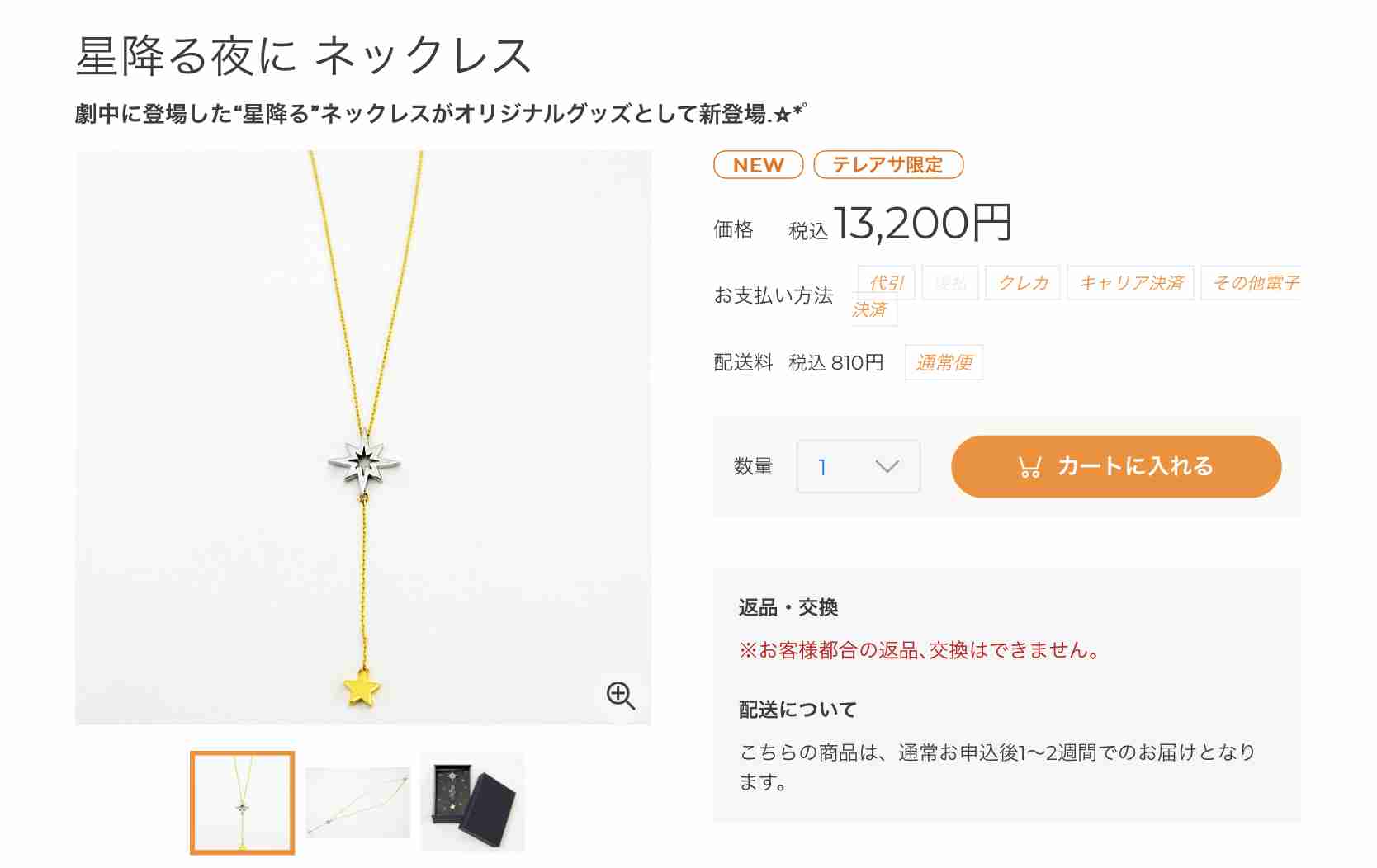This screenshot has width=1377, height=868.
Task: Click the magnifier zoom icon on product image
Action: point(620,696)
